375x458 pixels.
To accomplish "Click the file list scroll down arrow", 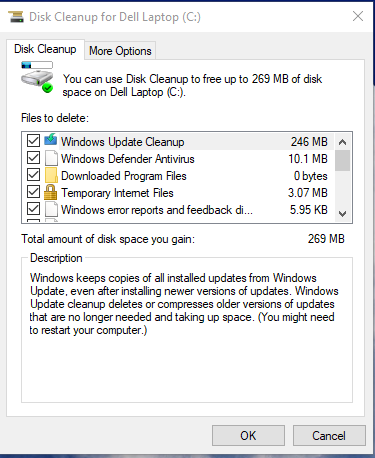I will click(342, 213).
